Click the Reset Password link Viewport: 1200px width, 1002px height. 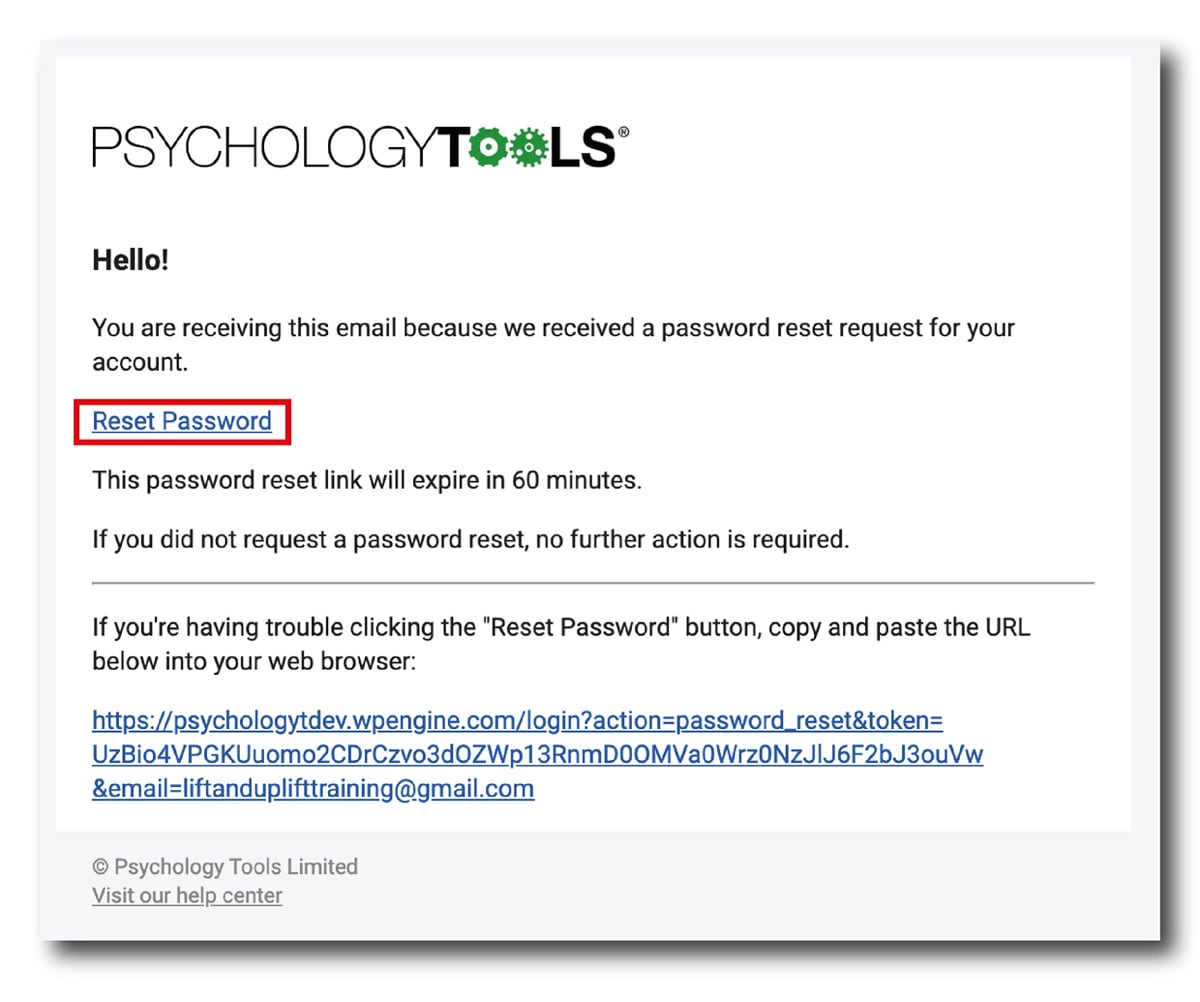click(182, 421)
